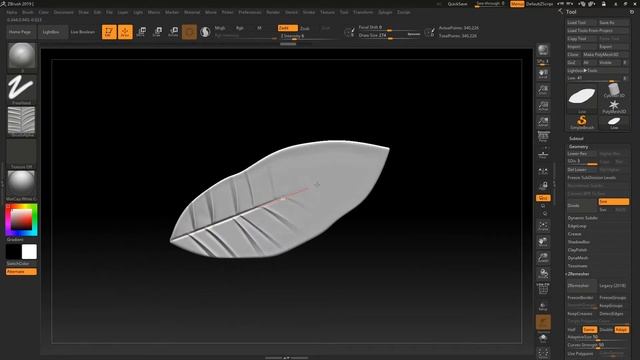Open the BrushAlpha thumbnail picker
Viewport: 640px width, 360px height.
tap(22, 121)
